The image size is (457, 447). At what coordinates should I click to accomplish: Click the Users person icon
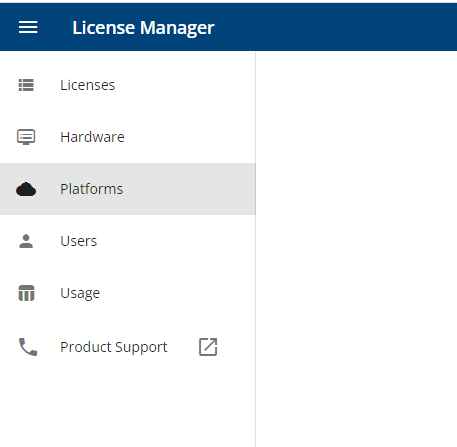point(26,241)
